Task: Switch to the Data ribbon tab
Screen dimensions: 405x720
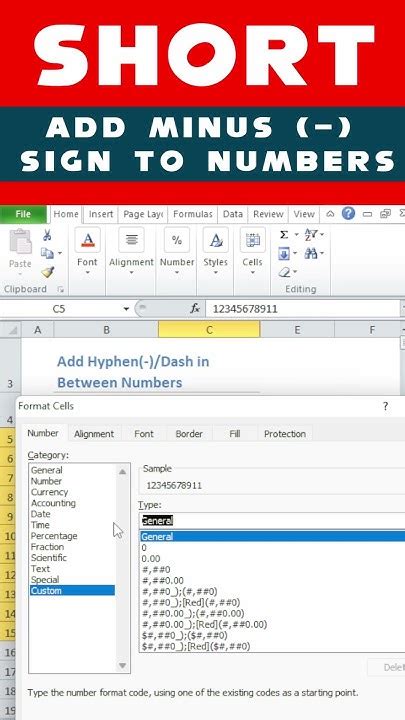Action: [x=233, y=214]
